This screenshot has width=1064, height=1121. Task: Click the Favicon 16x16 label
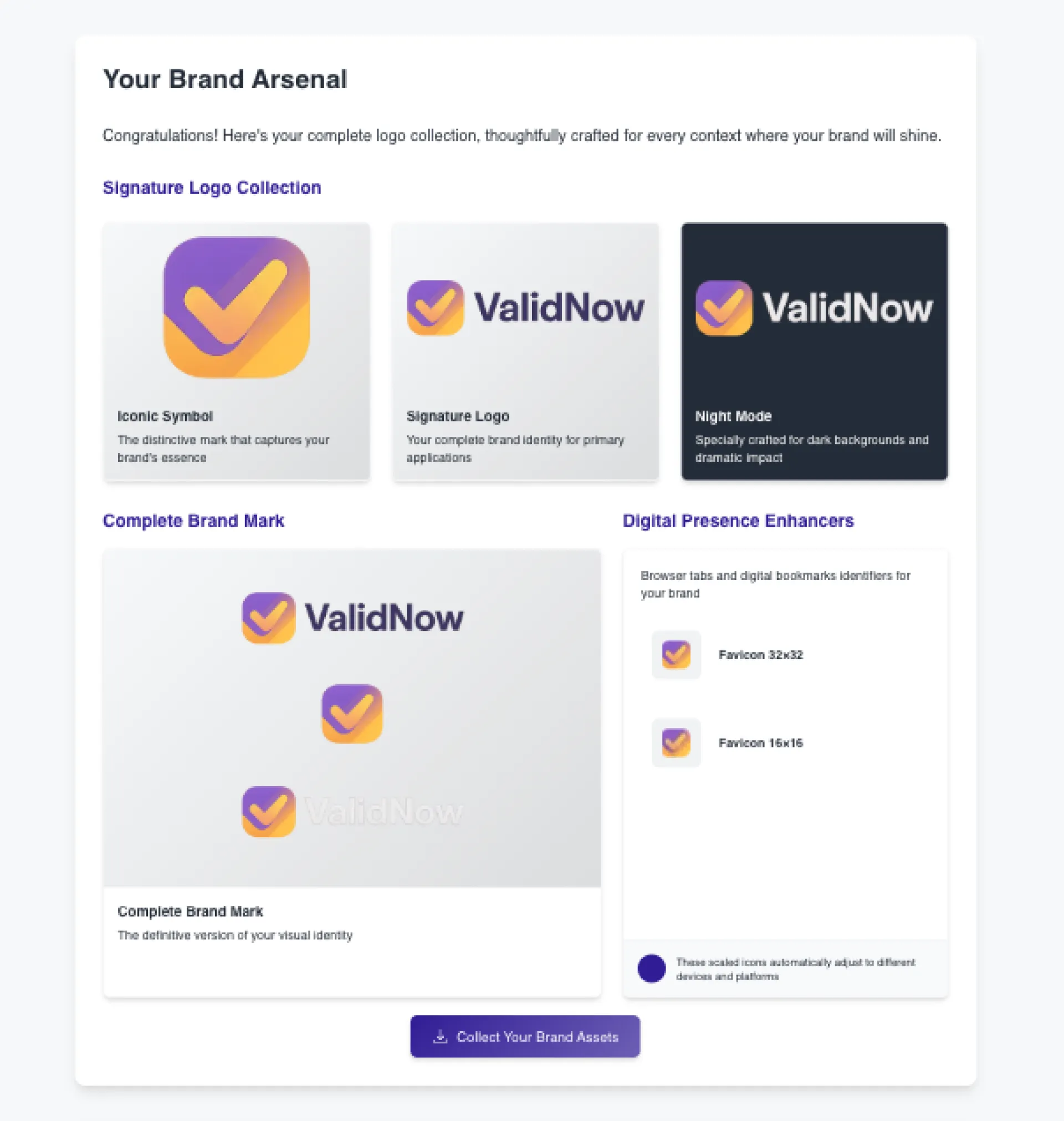[x=760, y=742]
